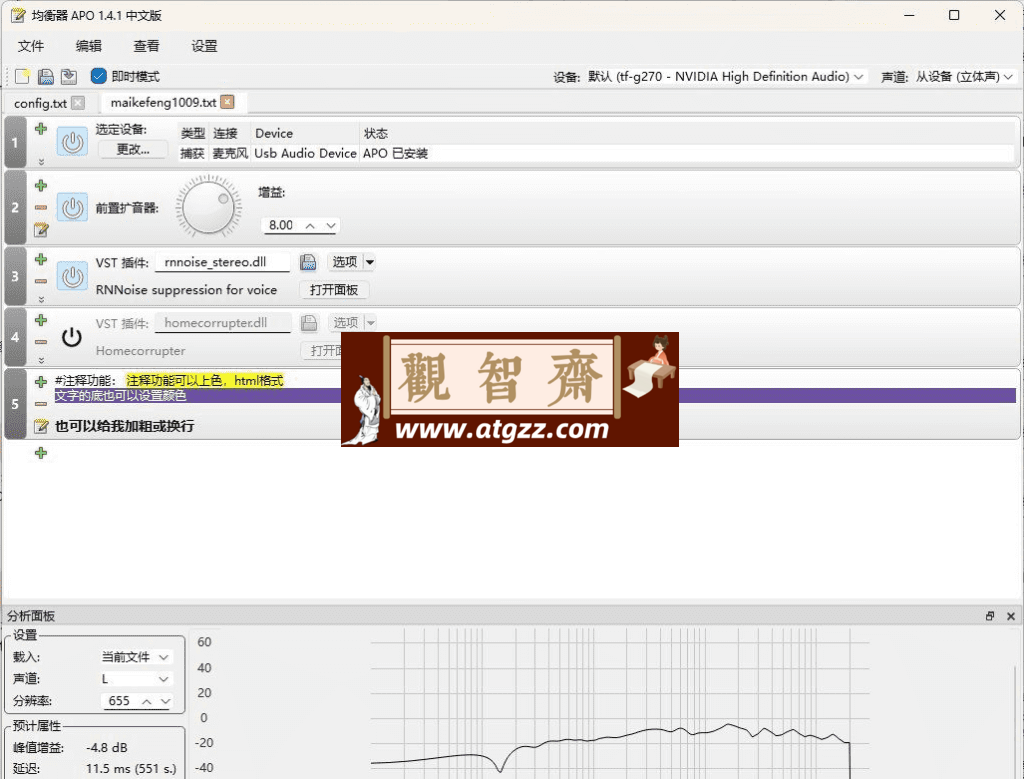Increase the 分辨率 with up arrow

(x=147, y=701)
